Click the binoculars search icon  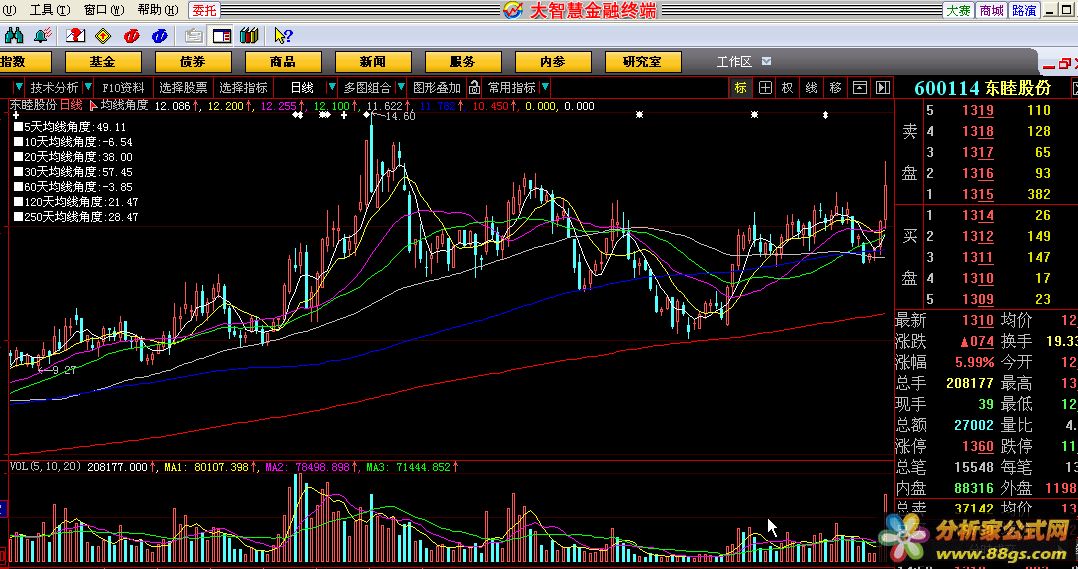pyautogui.click(x=14, y=35)
